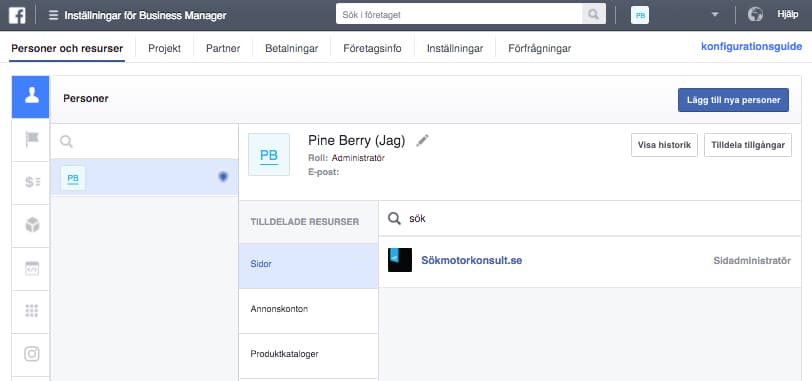
Task: Focus the 'Sök i företaget' search field
Action: tap(459, 14)
